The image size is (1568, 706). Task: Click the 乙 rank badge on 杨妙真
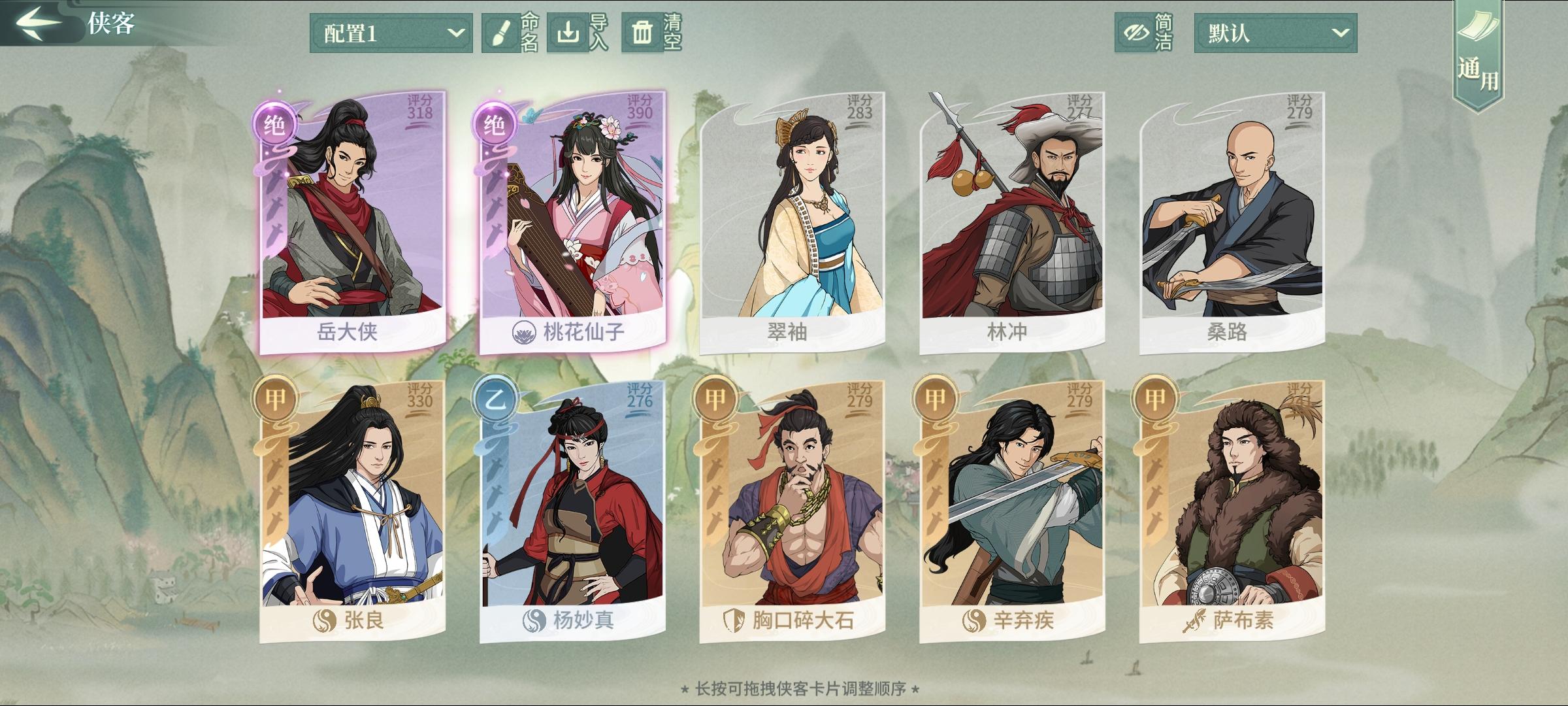point(495,399)
